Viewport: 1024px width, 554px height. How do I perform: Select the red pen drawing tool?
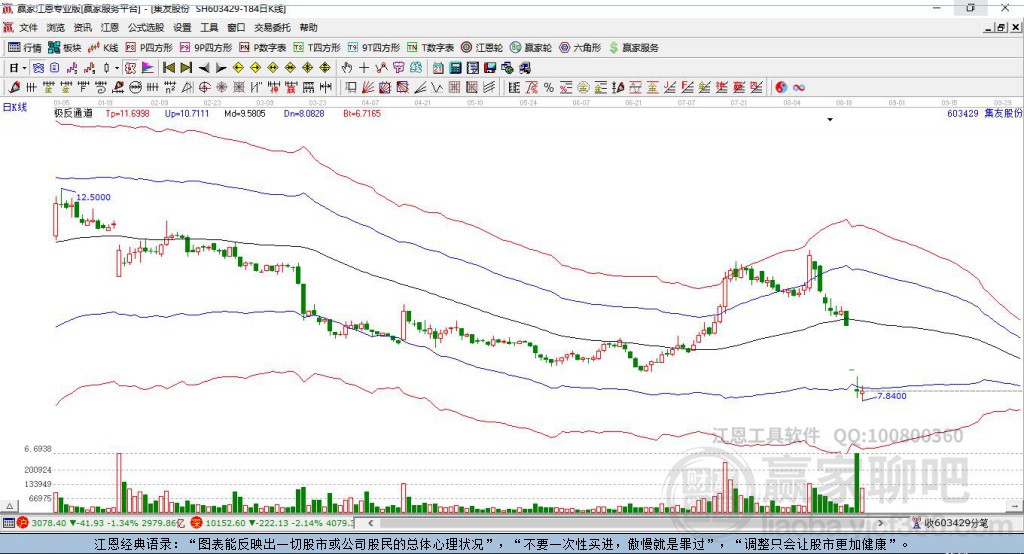(x=14, y=88)
